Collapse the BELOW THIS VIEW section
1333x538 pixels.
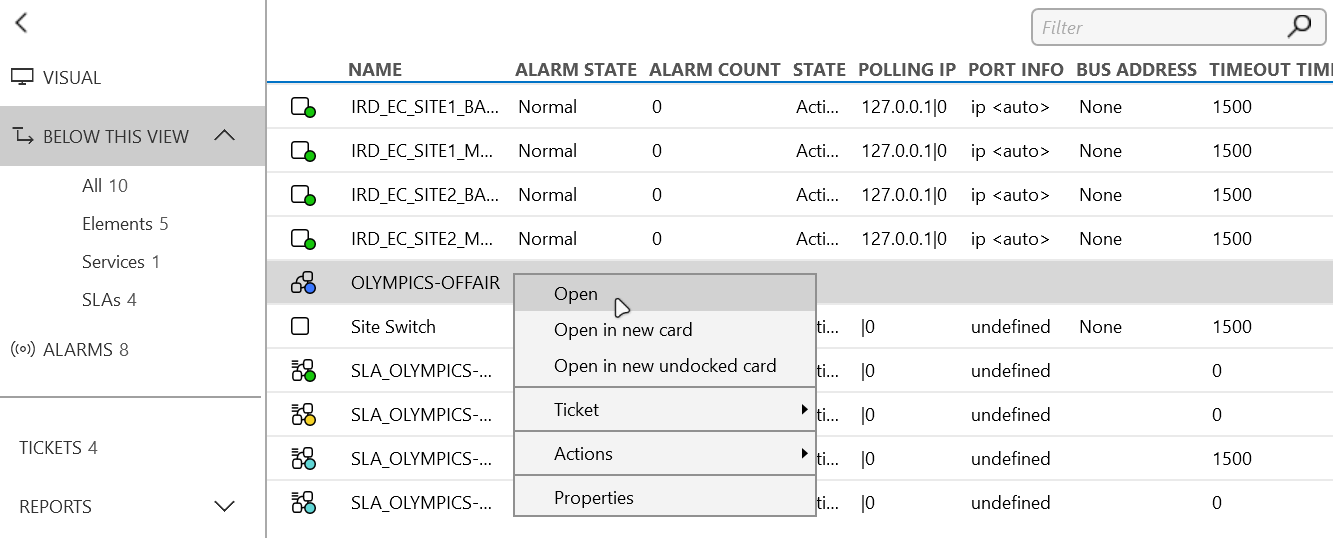(225, 136)
